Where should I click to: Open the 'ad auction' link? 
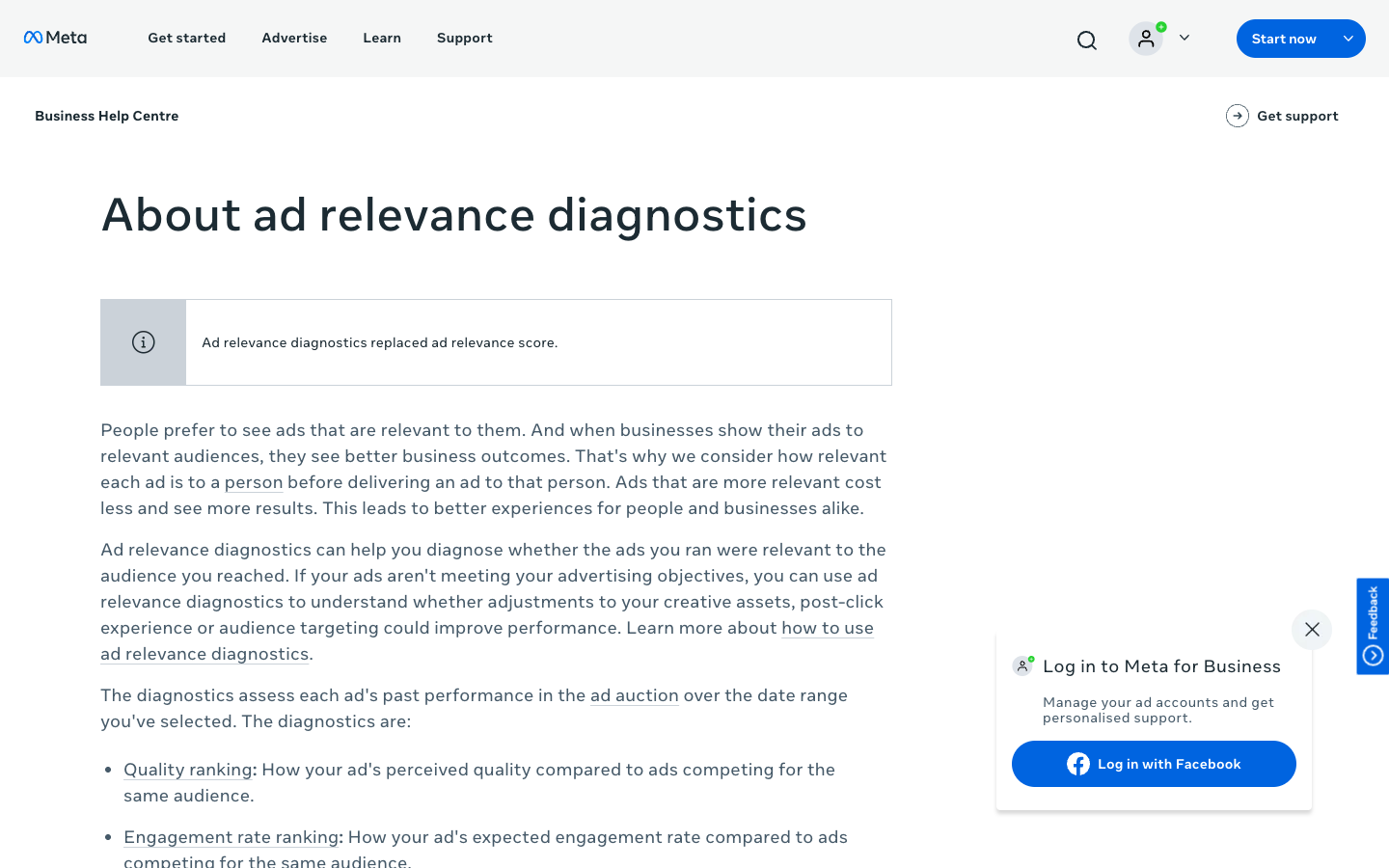[x=635, y=695]
